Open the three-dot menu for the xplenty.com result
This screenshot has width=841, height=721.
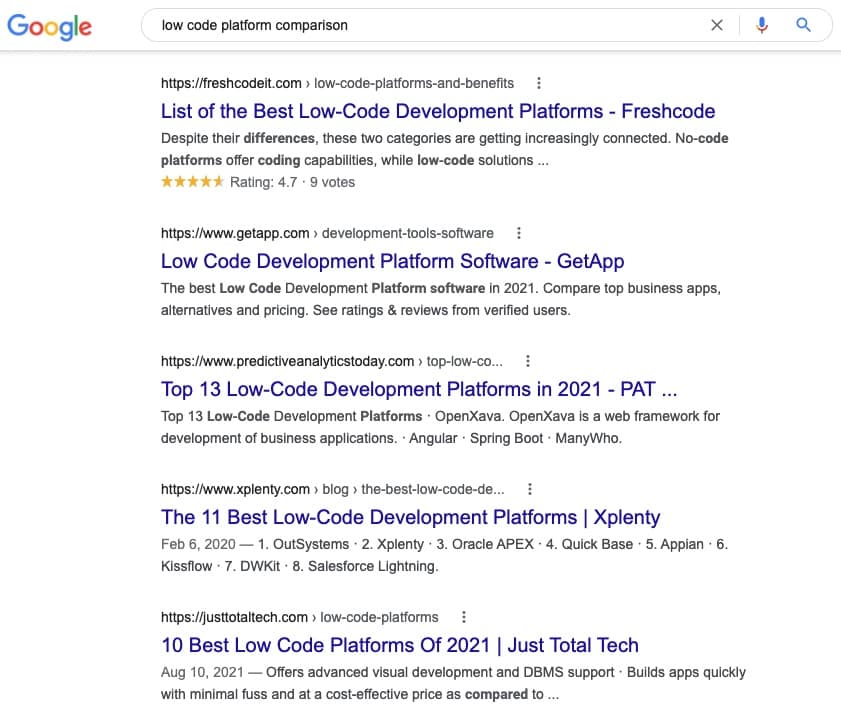point(529,489)
